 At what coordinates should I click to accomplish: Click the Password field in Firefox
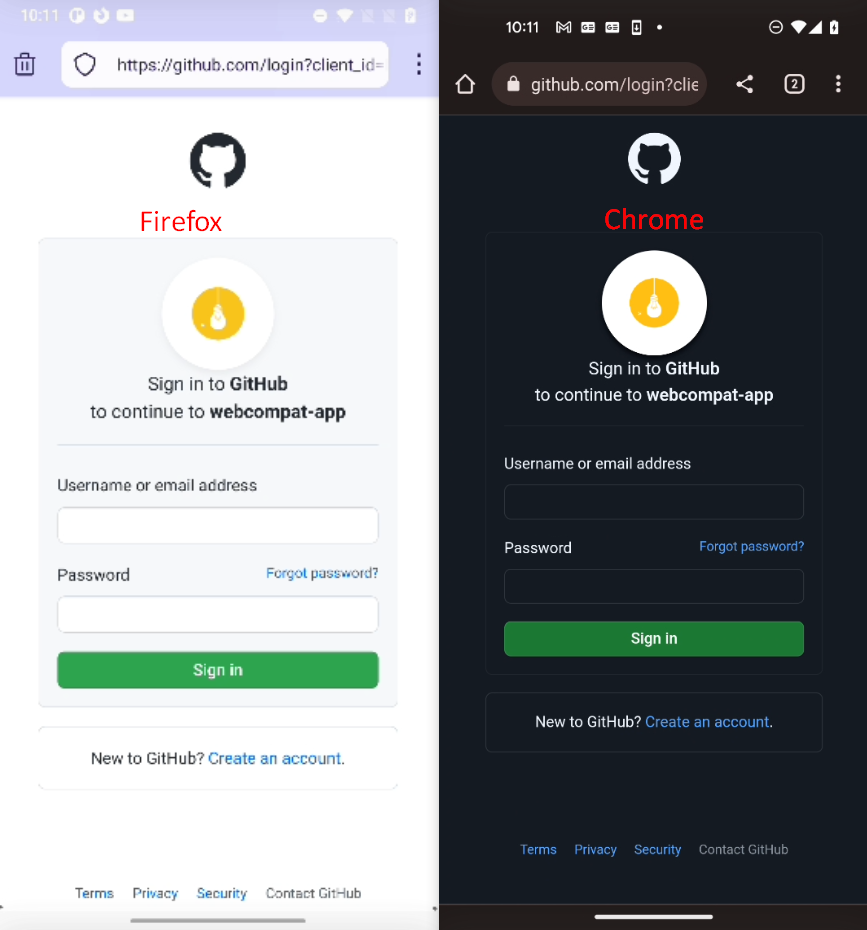coord(218,614)
